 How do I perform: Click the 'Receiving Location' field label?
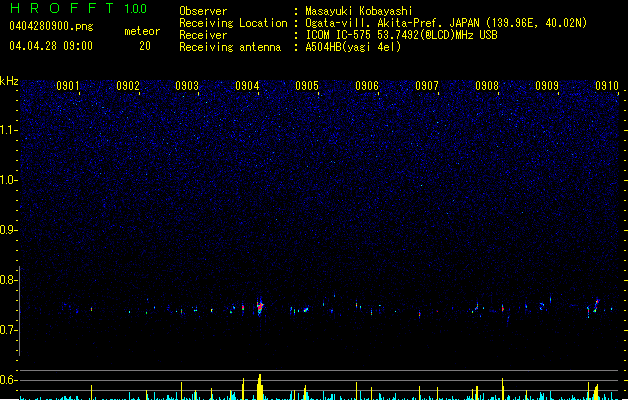coord(233,23)
